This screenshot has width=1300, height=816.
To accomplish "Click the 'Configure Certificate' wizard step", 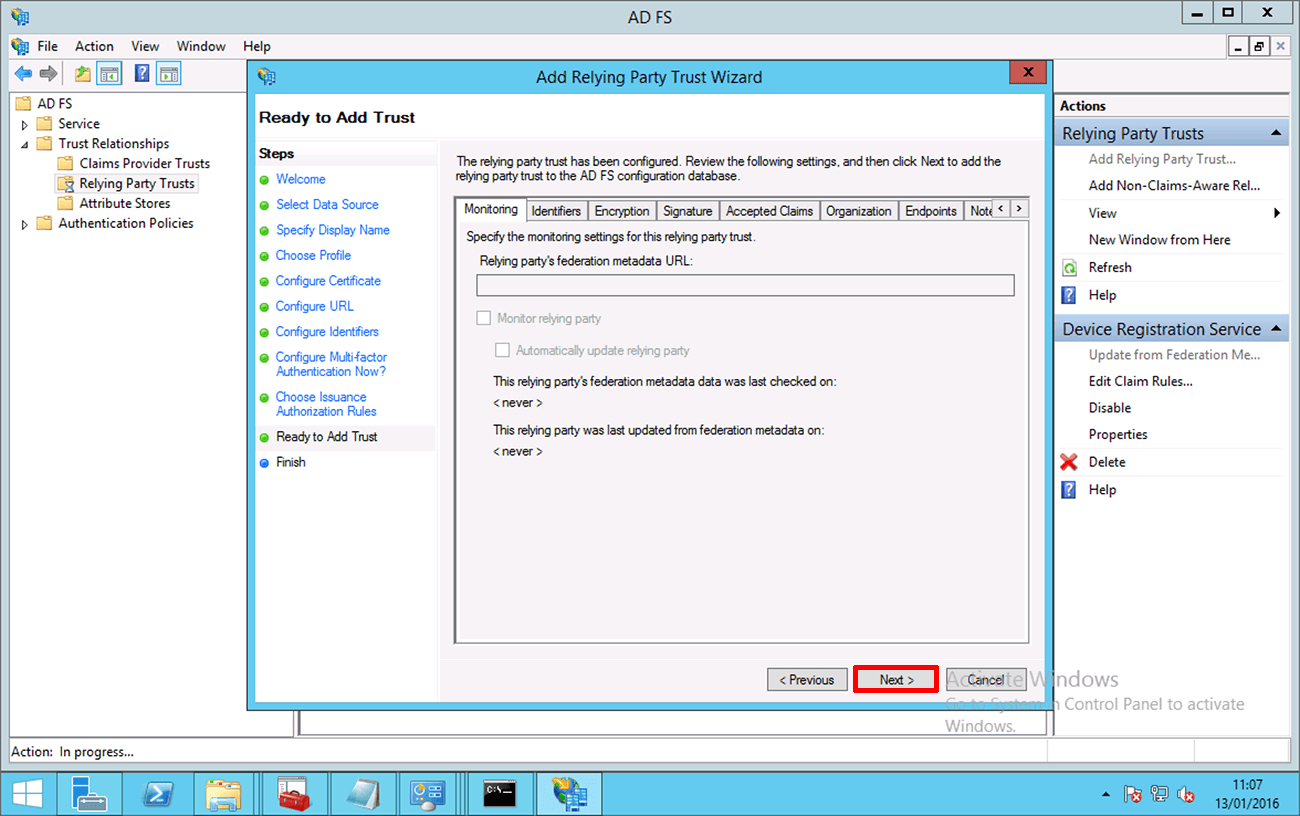I will click(328, 281).
